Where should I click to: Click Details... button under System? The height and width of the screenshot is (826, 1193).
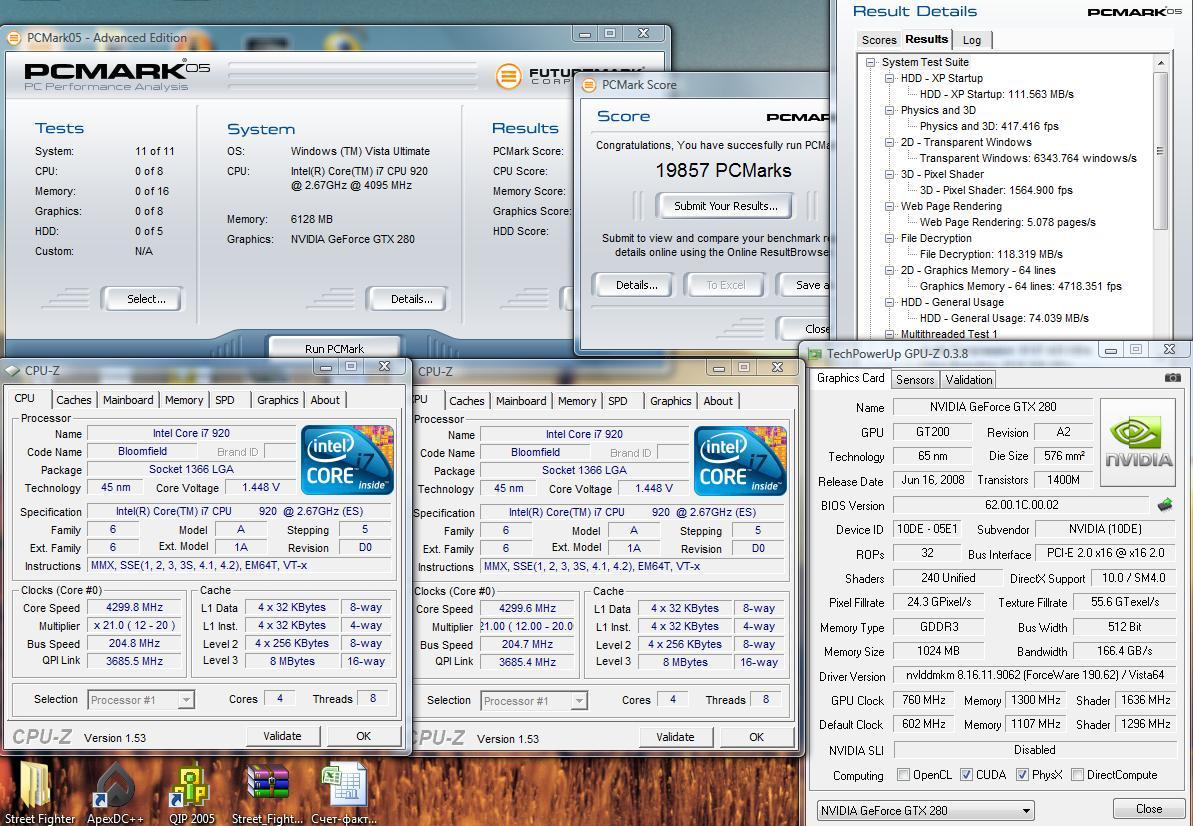coord(408,299)
